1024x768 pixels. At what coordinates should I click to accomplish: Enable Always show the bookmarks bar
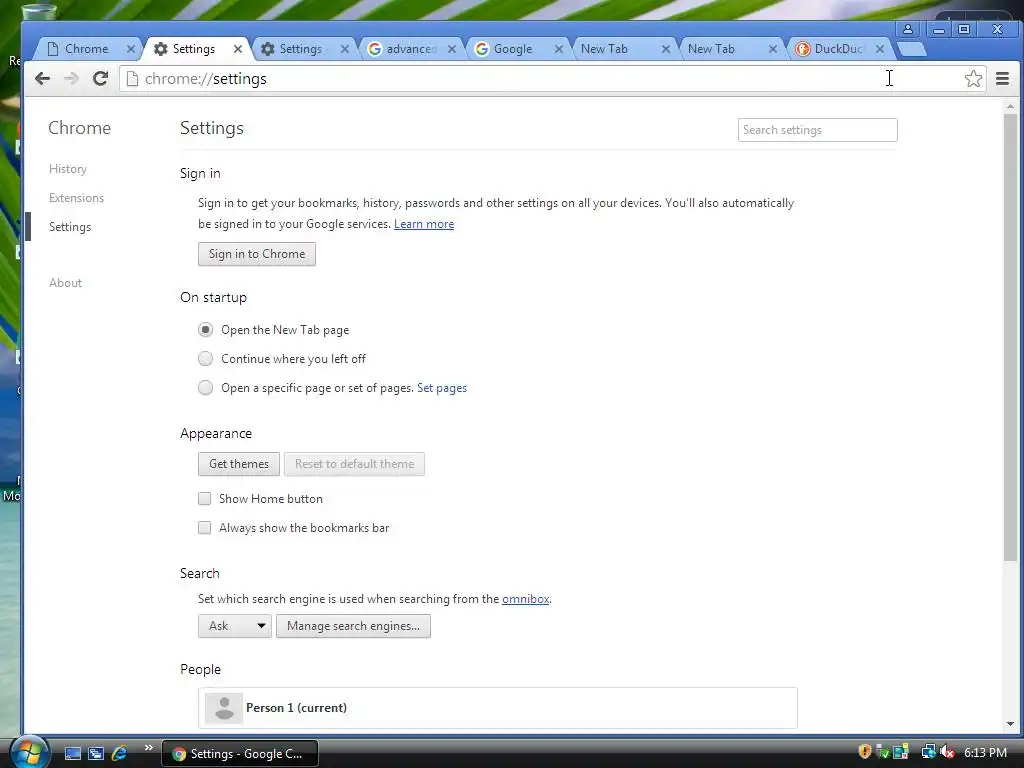pyautogui.click(x=204, y=528)
